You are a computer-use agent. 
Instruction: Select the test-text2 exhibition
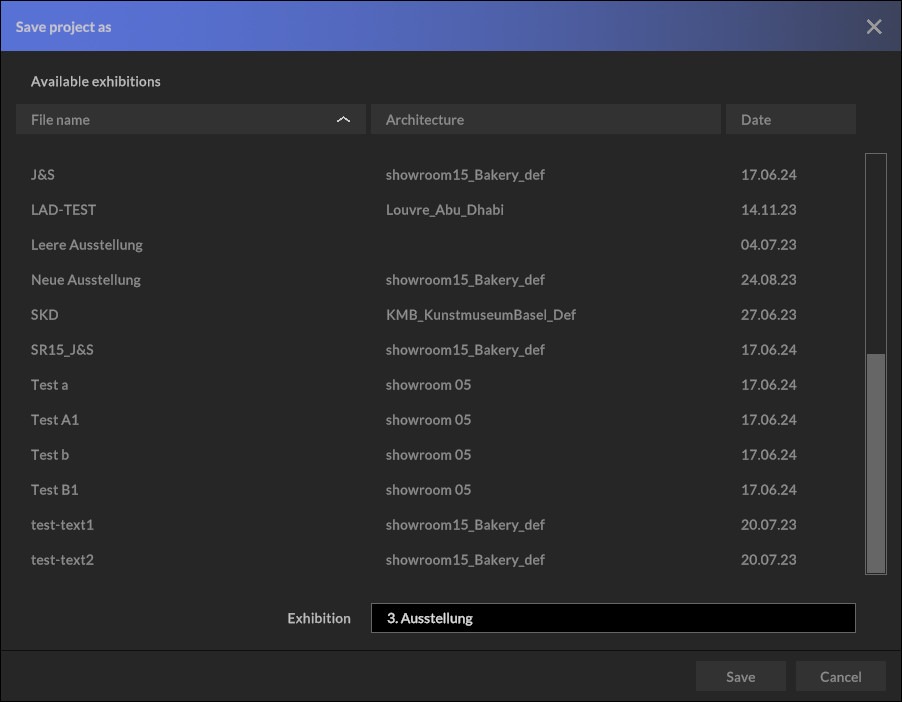pos(62,560)
